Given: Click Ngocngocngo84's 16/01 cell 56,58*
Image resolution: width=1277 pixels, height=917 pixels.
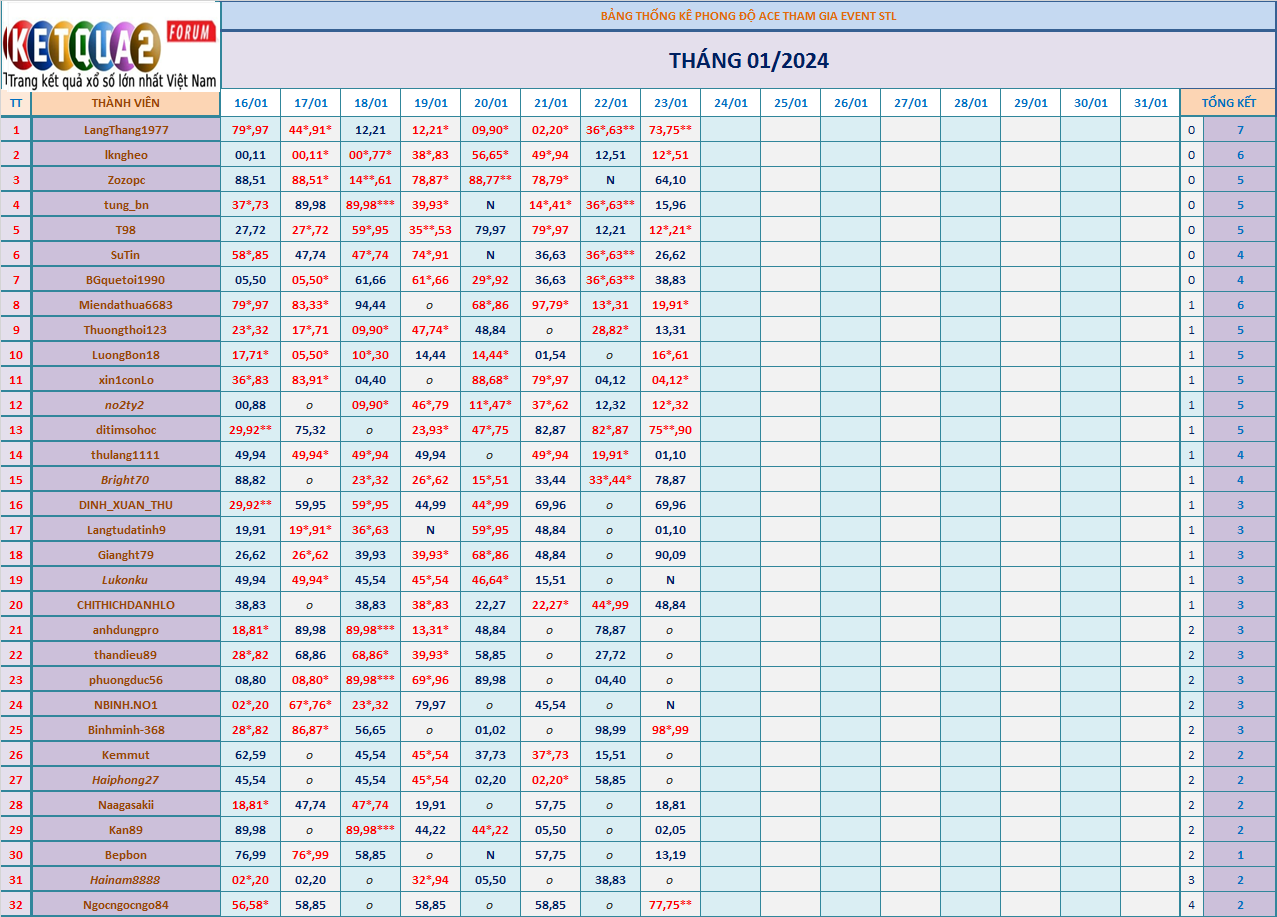Looking at the screenshot, I should click(250, 905).
